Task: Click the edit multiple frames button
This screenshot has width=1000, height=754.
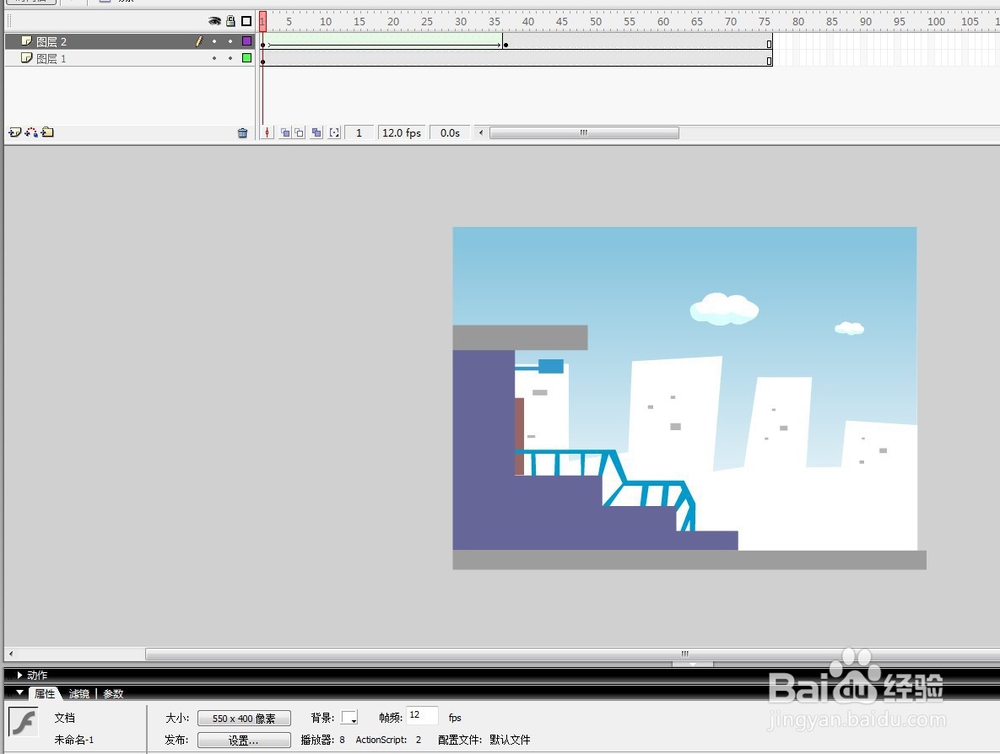Action: [x=316, y=133]
